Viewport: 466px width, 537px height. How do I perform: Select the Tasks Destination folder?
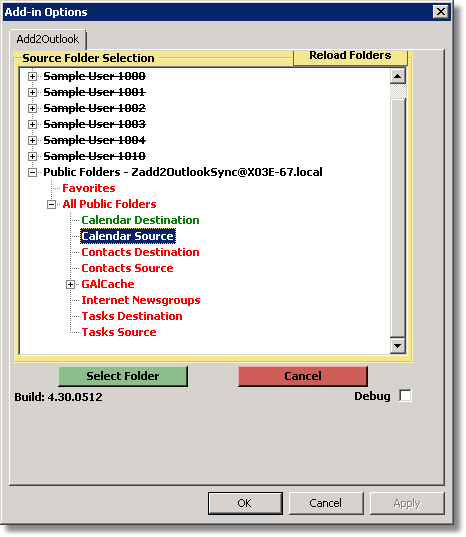click(132, 316)
